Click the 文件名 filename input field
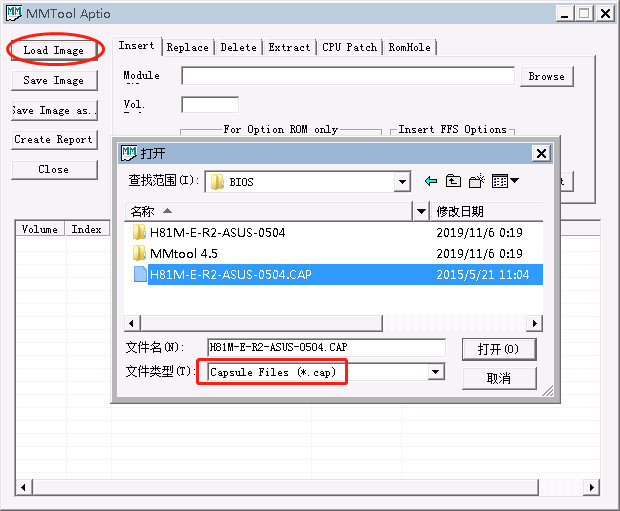 click(x=326, y=347)
